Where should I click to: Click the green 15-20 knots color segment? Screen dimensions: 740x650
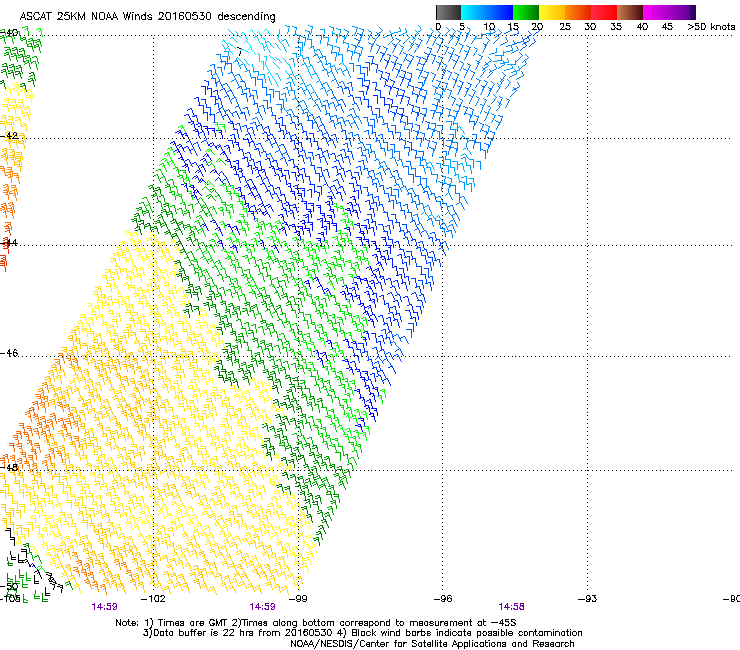pos(526,12)
